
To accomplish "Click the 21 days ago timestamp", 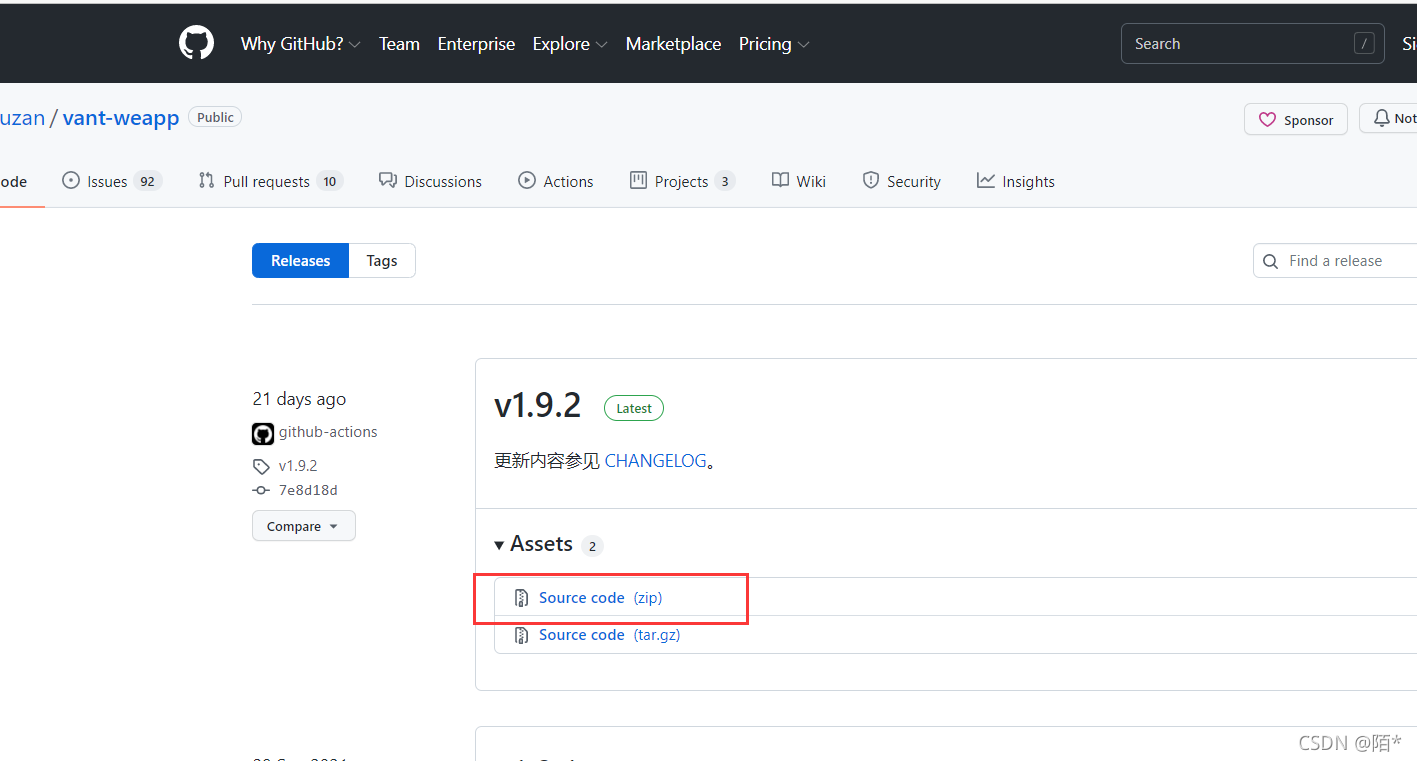I will (299, 399).
